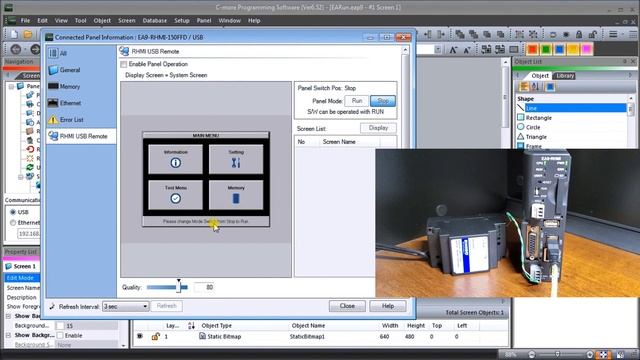This screenshot has height=360, width=640.
Task: Switch to Library tab in Object List
Action: [565, 76]
